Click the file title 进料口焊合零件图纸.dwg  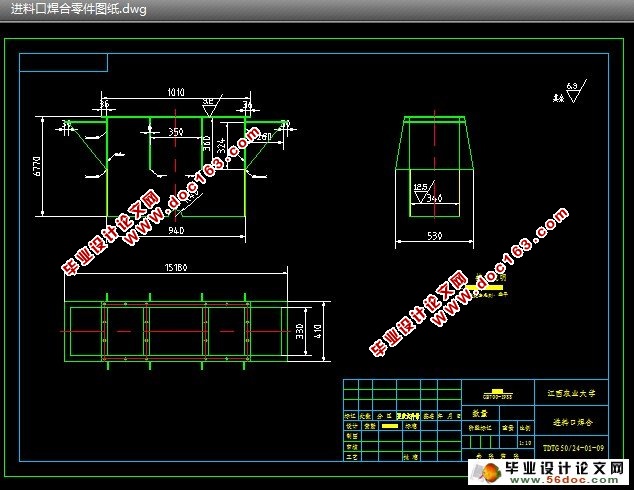point(78,8)
